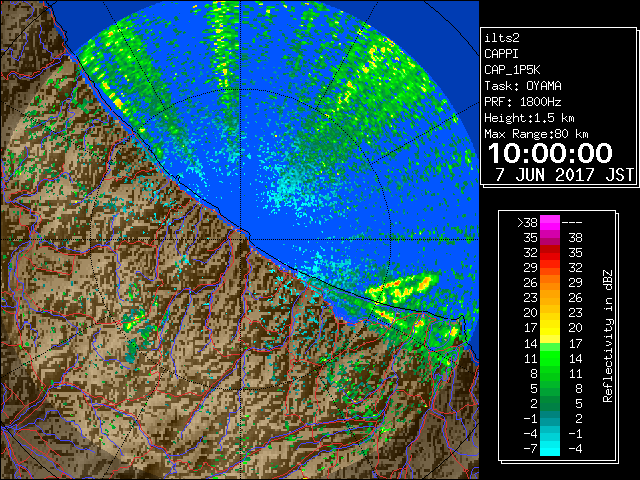The width and height of the screenshot is (640, 480).
Task: Select the '7 JUN 2017 JST' date
Action: coord(565,175)
